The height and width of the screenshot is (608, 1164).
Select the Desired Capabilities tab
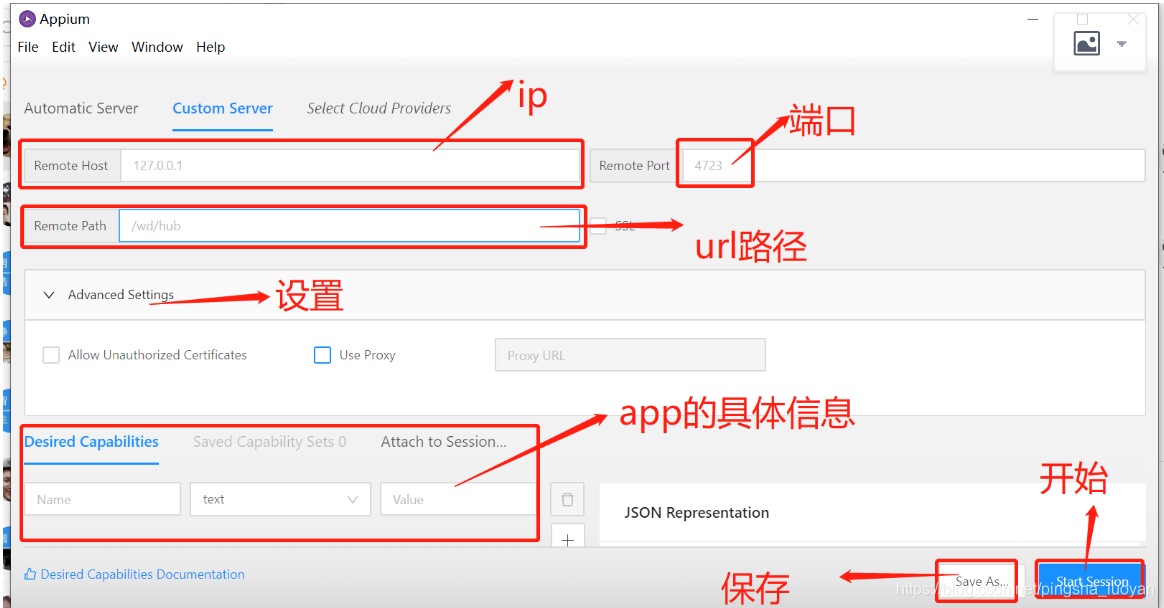pyautogui.click(x=91, y=442)
